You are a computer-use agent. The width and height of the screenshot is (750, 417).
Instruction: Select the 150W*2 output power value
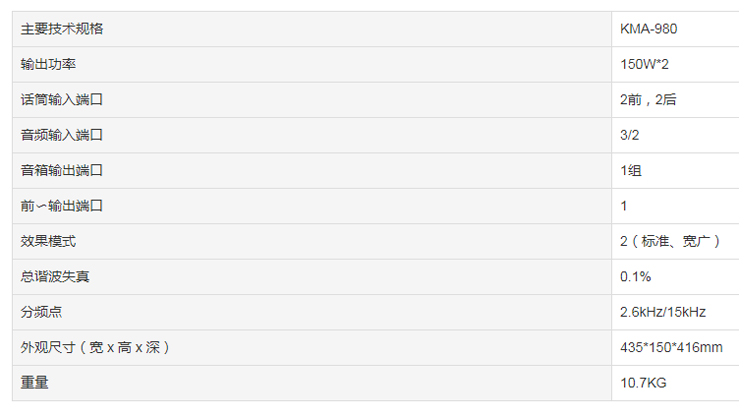644,64
